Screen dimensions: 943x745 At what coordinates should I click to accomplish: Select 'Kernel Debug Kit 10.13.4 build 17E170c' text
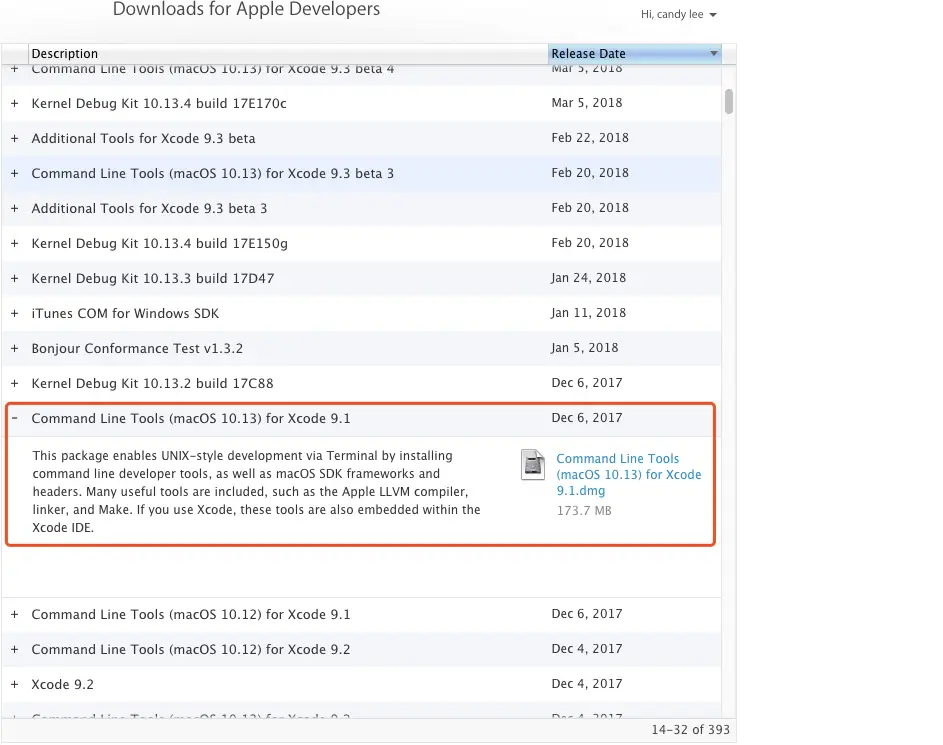(159, 103)
